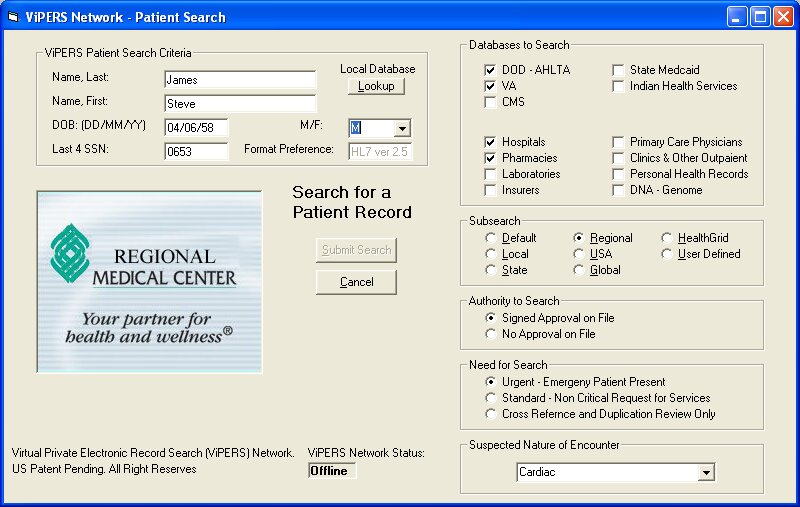The height and width of the screenshot is (507, 800).
Task: Click the Last Name input field
Action: tap(239, 79)
